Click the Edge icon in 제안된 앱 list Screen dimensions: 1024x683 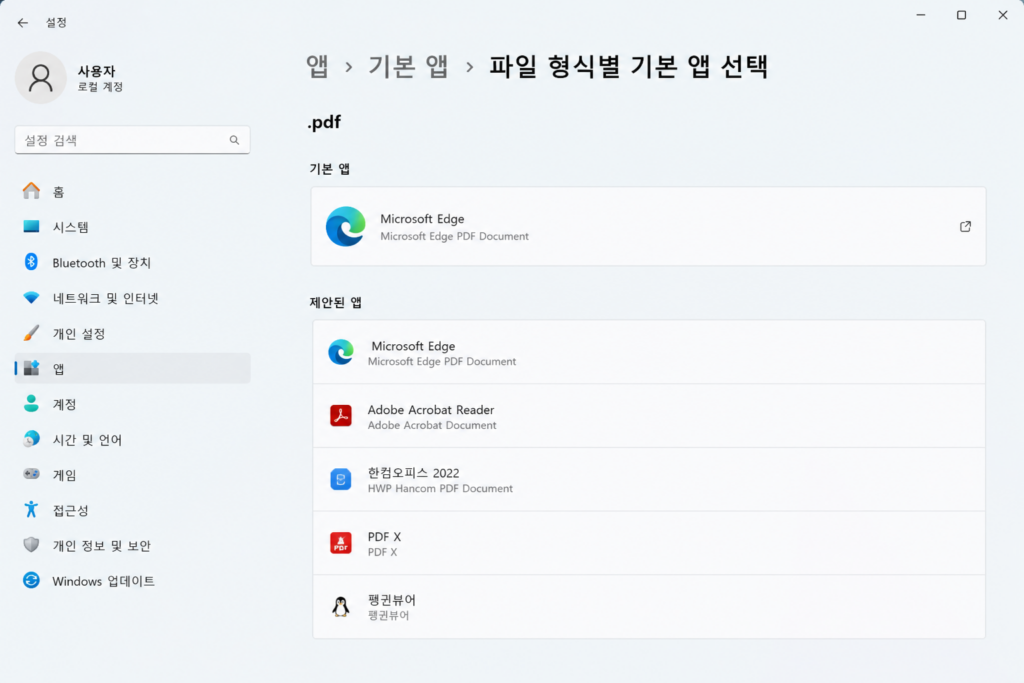coord(341,352)
